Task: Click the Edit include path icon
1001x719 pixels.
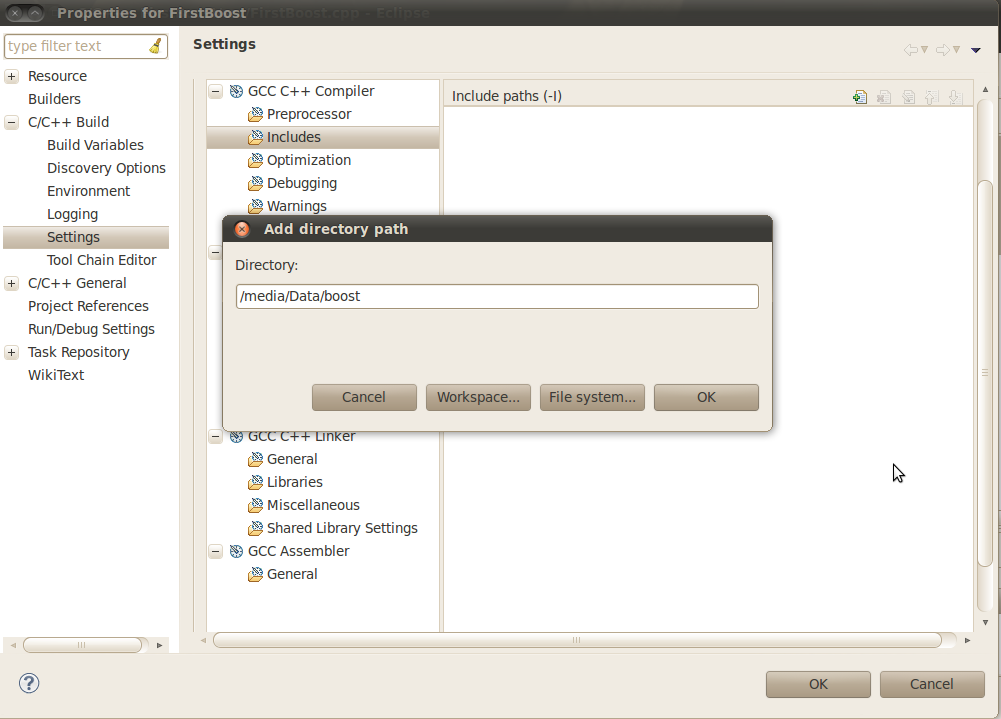Action: tap(908, 97)
